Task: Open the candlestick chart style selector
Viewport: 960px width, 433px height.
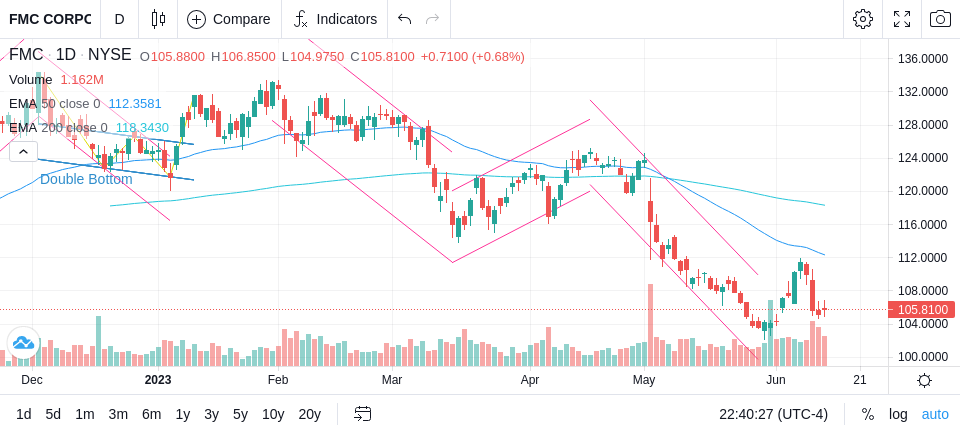Action: (158, 19)
